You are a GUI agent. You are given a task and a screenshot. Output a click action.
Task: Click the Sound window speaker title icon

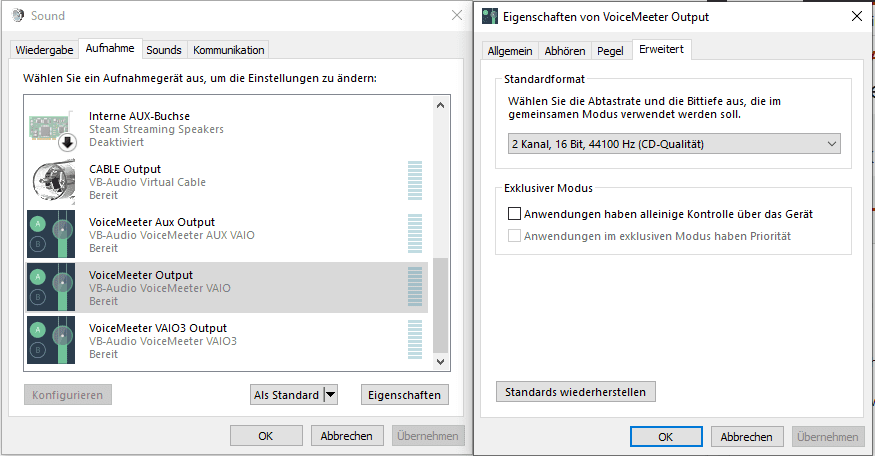click(x=18, y=16)
